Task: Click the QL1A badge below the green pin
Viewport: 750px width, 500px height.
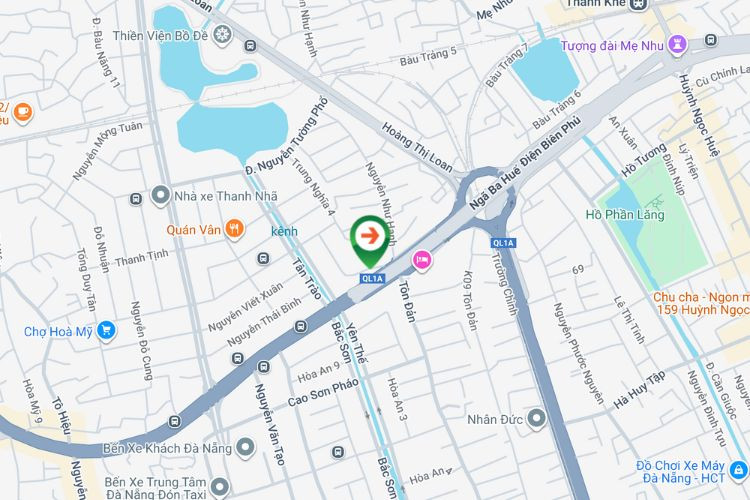Action: coord(372,278)
